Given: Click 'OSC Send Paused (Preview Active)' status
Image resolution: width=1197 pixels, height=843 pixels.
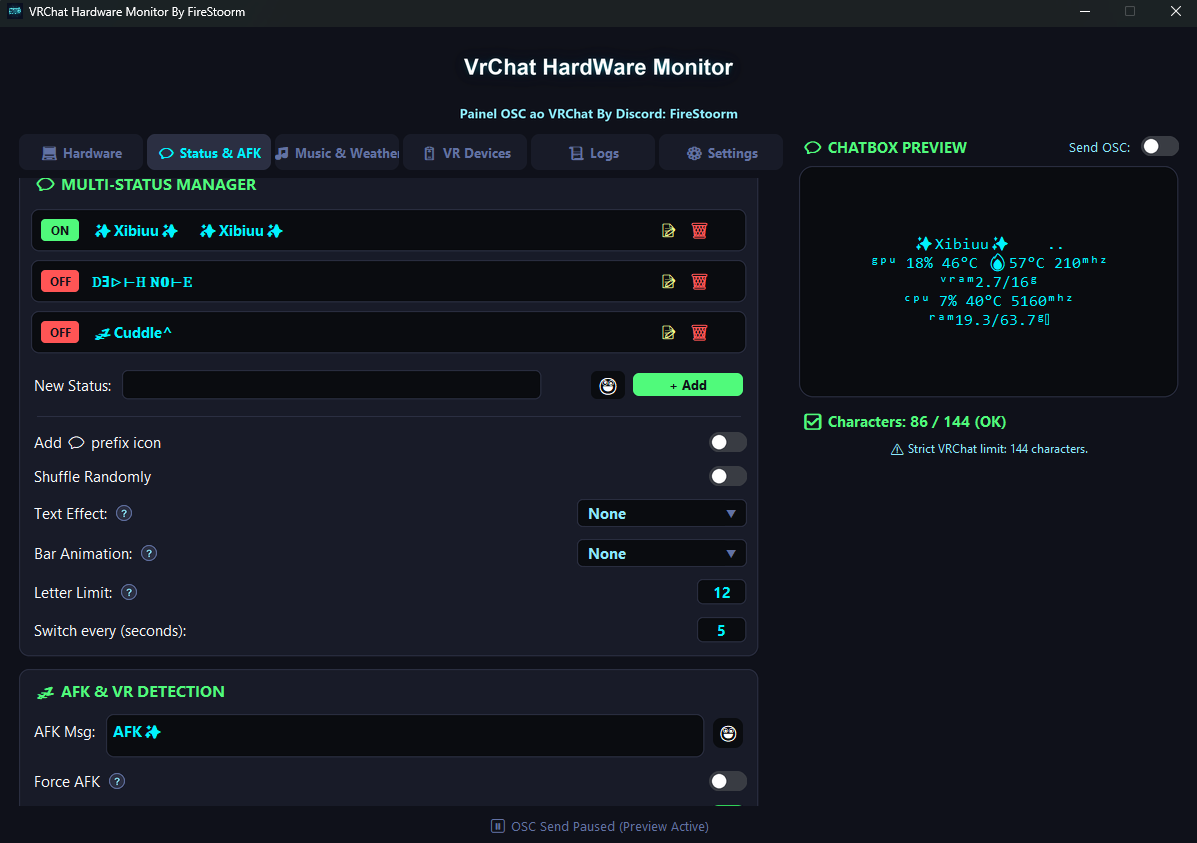Looking at the screenshot, I should pyautogui.click(x=610, y=826).
